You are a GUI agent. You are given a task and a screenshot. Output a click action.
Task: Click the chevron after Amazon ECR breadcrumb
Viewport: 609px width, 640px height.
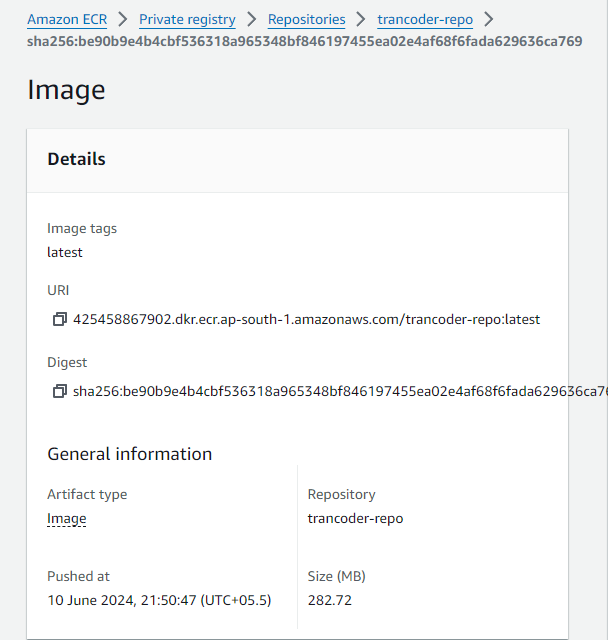tap(122, 19)
